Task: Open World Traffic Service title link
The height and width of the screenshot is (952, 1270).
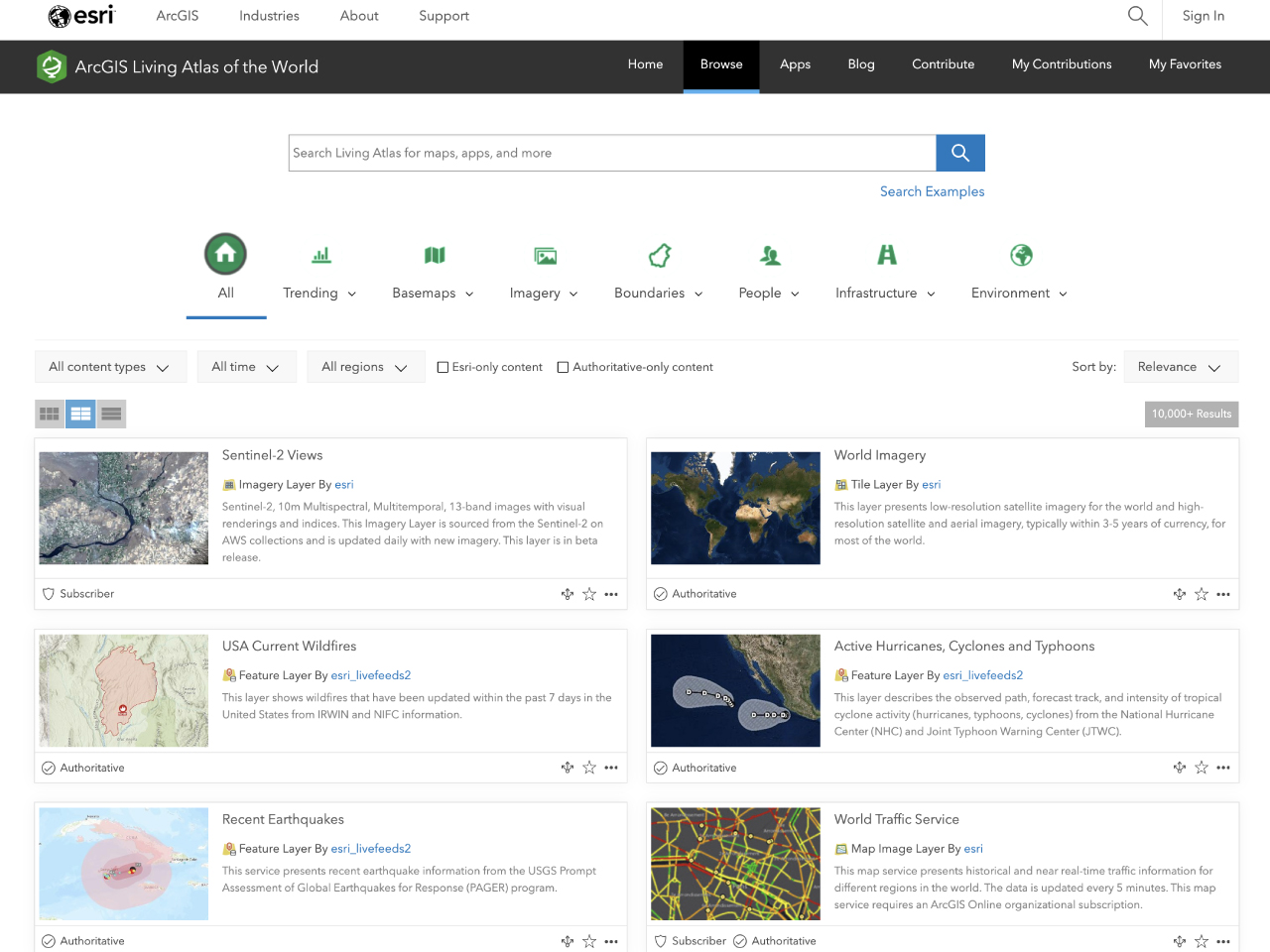Action: pos(896,819)
